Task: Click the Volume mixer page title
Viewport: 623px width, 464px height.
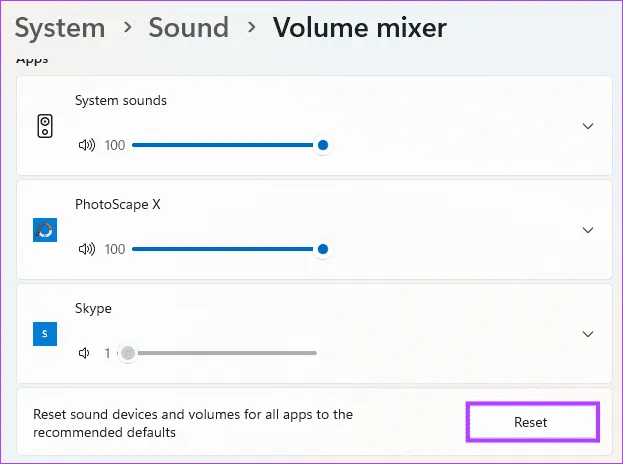Action: point(359,29)
